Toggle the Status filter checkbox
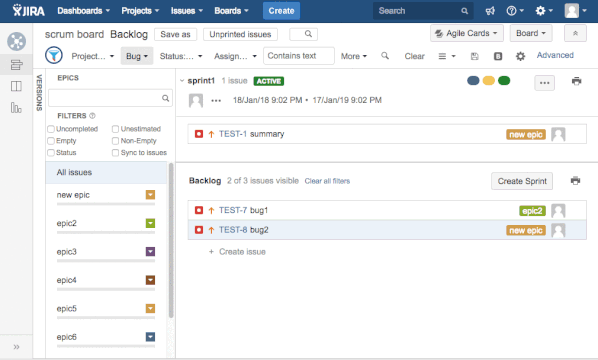This screenshot has width=598, height=360. [51, 153]
